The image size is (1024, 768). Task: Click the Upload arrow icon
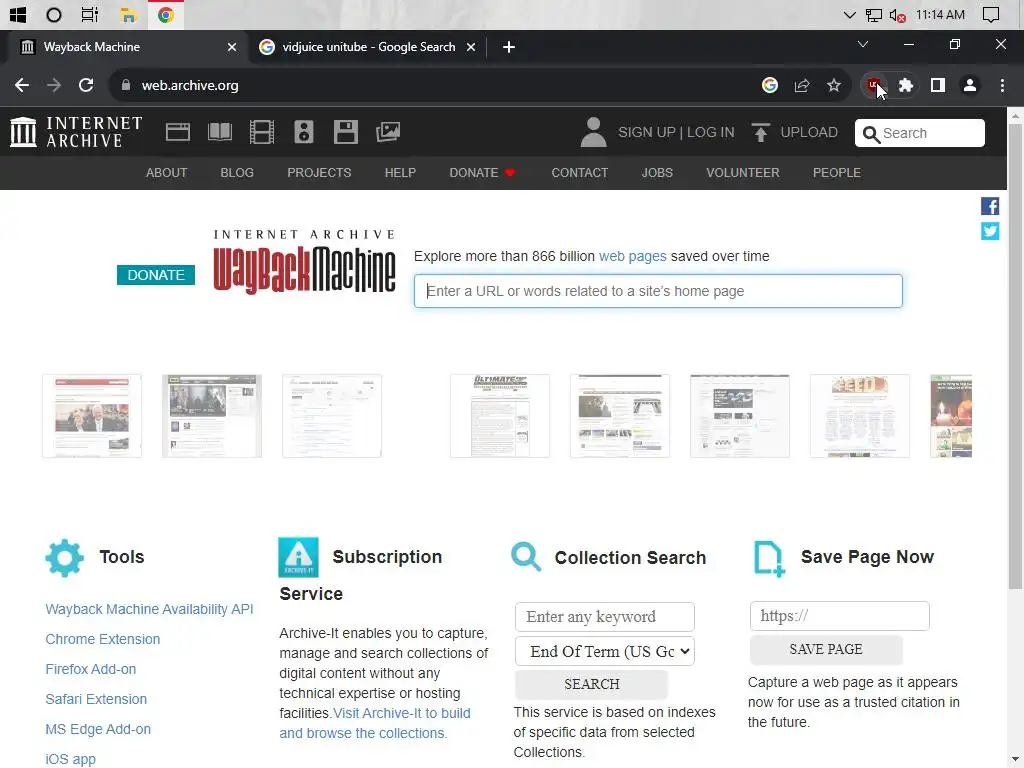[760, 132]
